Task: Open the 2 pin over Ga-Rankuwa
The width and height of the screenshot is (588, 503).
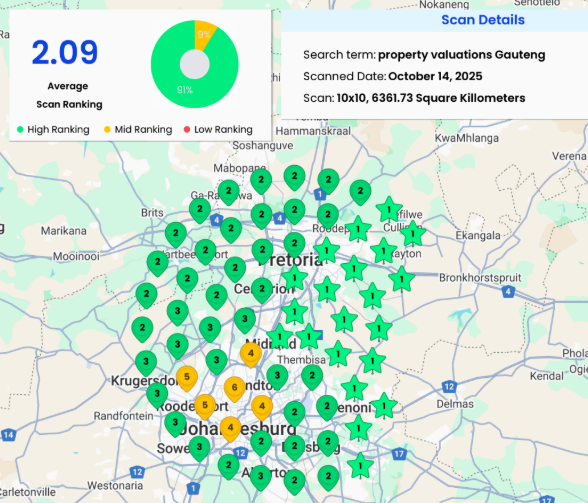Action: coord(228,192)
